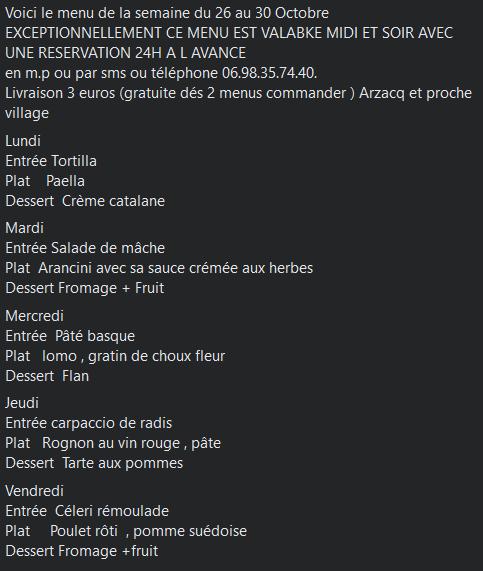
Task: Click the Rognon au vin rouge line
Action: 113,443
